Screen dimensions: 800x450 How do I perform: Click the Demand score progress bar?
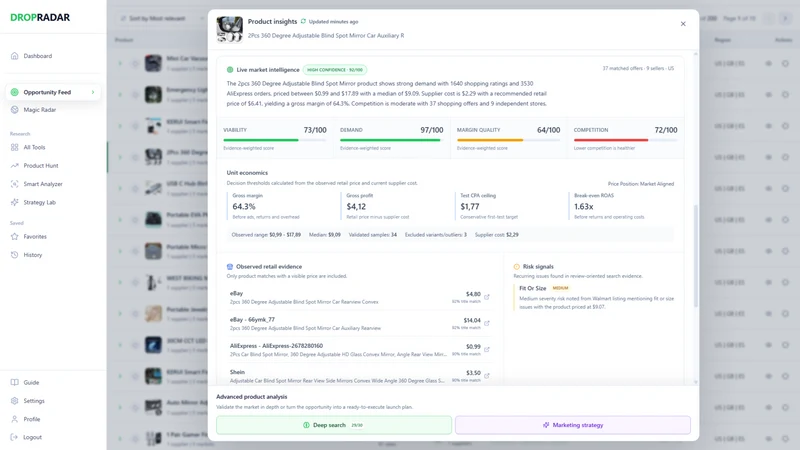click(x=391, y=140)
